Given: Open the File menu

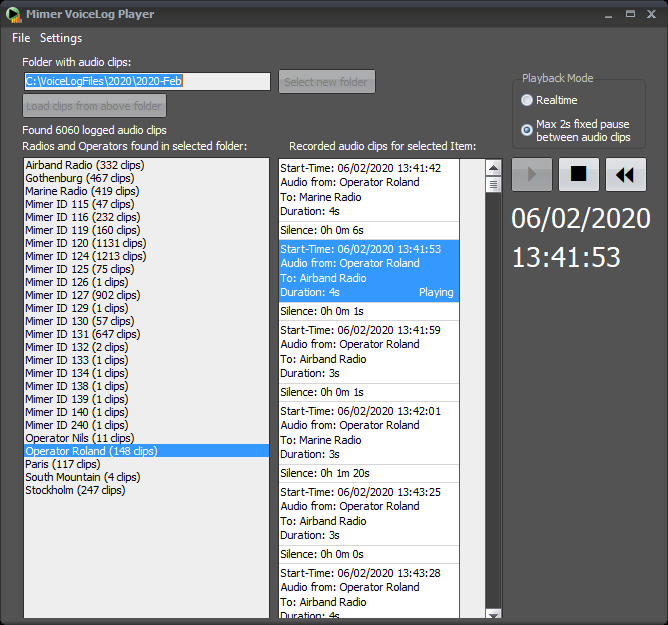Looking at the screenshot, I should click(21, 38).
